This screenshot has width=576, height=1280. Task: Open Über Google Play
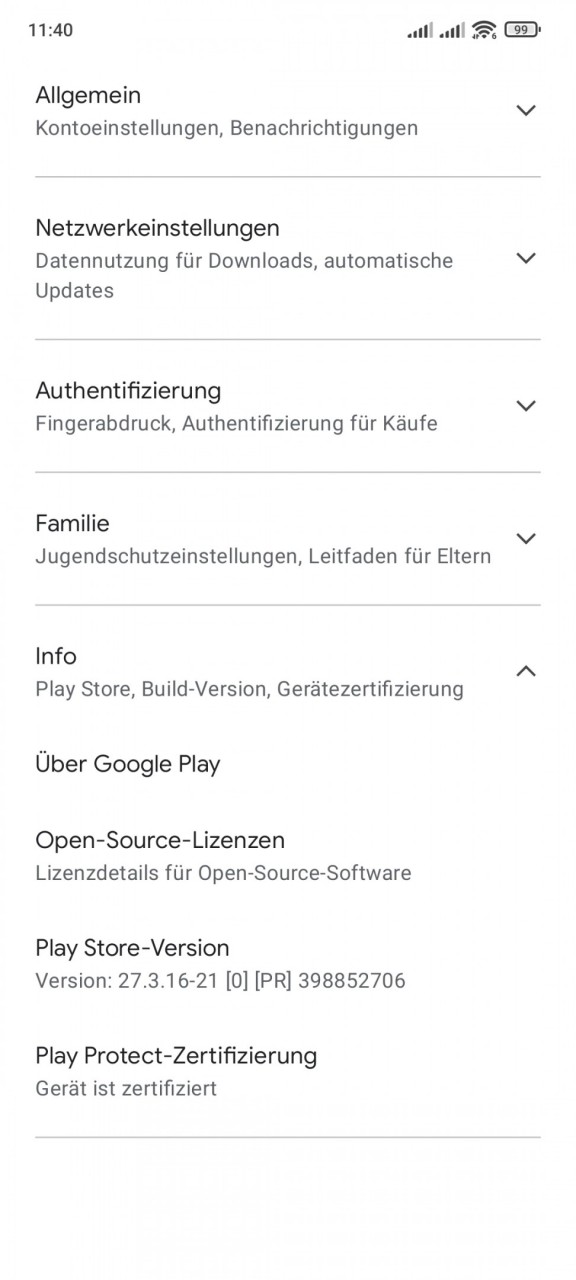pyautogui.click(x=288, y=764)
